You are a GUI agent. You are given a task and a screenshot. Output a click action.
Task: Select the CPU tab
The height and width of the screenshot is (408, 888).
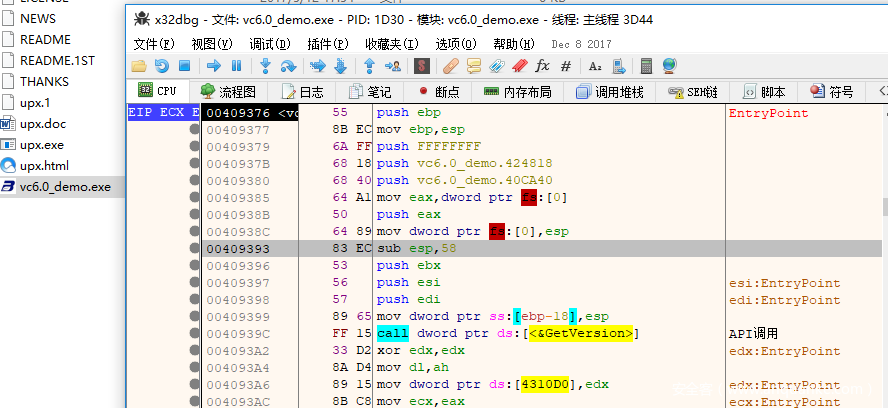157,91
